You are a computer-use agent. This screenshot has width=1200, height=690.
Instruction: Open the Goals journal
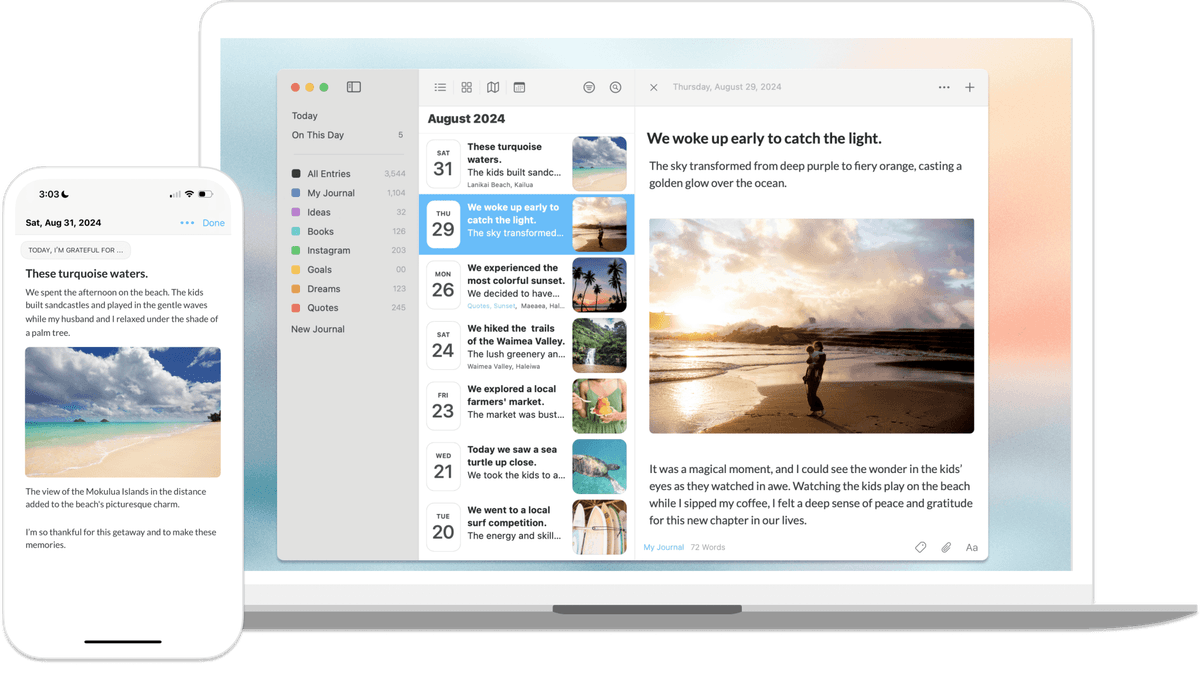pos(348,270)
